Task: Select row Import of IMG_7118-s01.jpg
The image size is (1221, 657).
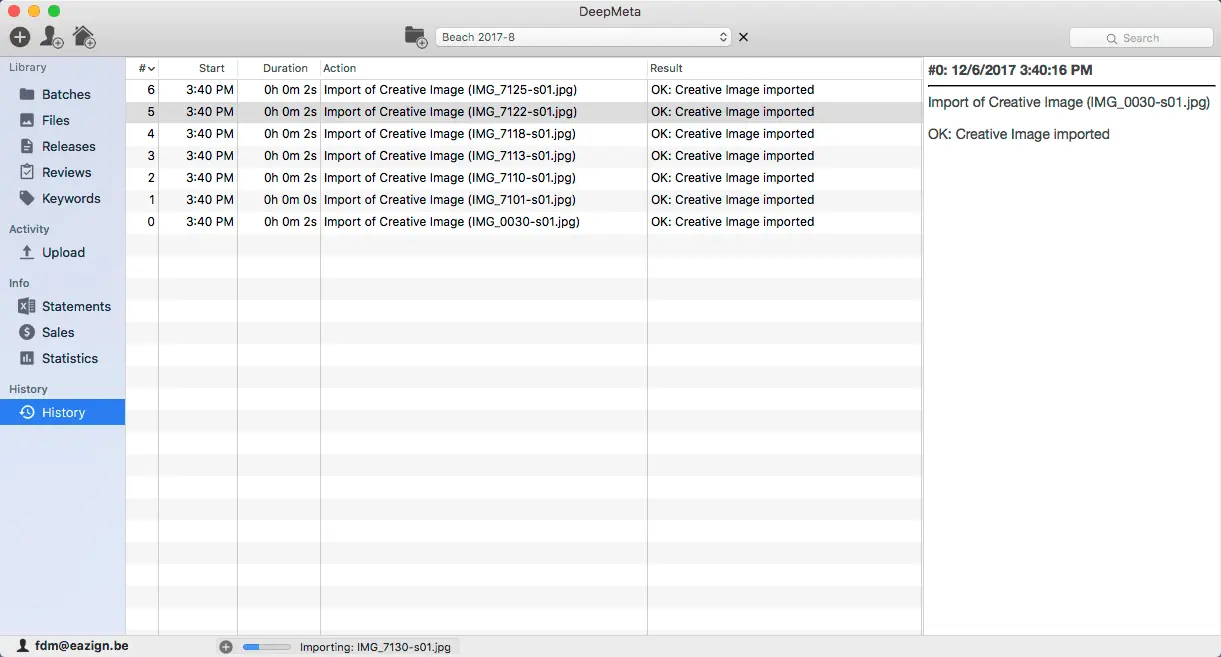Action: pos(524,134)
